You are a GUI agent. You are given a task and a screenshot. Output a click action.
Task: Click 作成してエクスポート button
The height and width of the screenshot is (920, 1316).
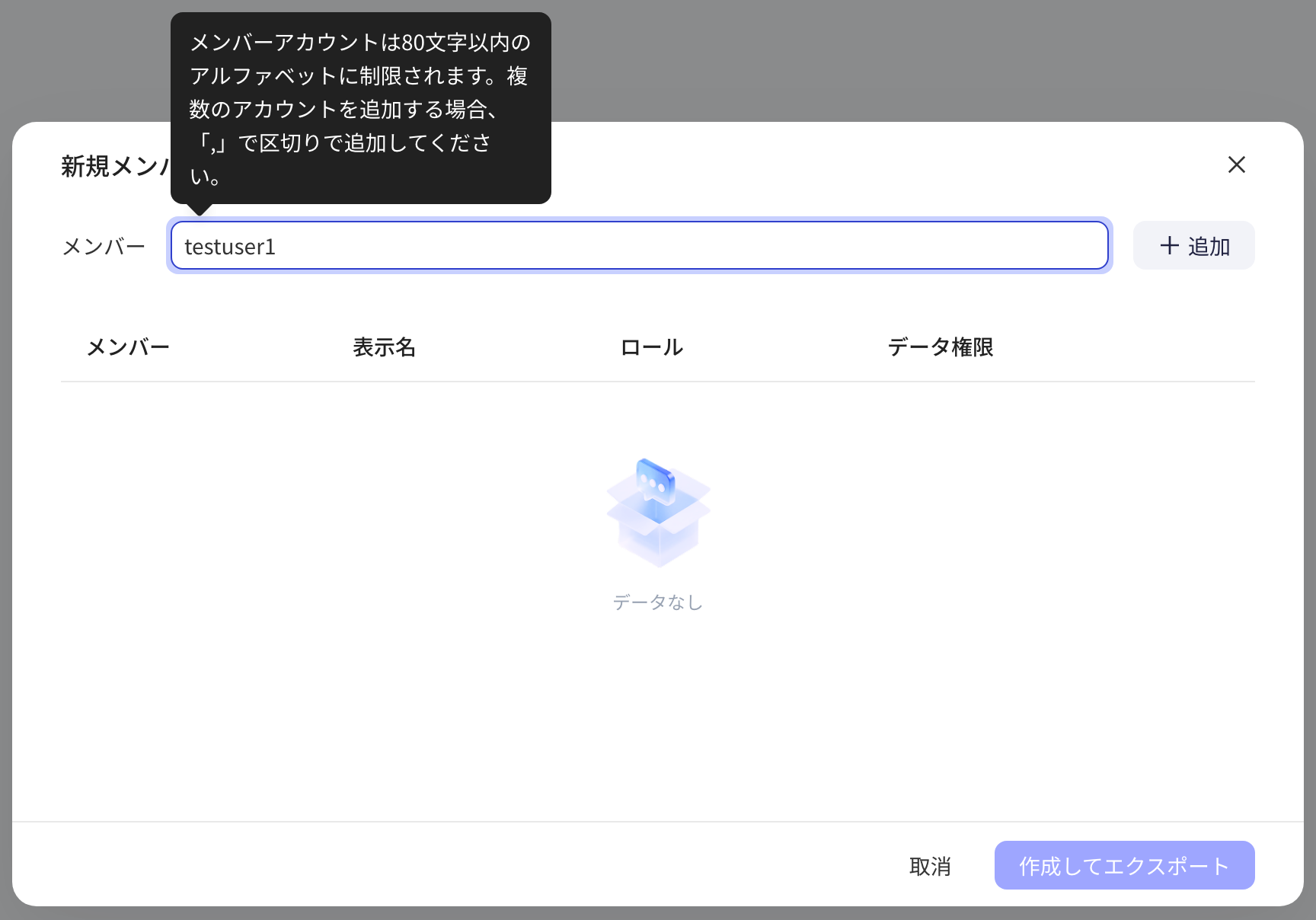coord(1124,865)
